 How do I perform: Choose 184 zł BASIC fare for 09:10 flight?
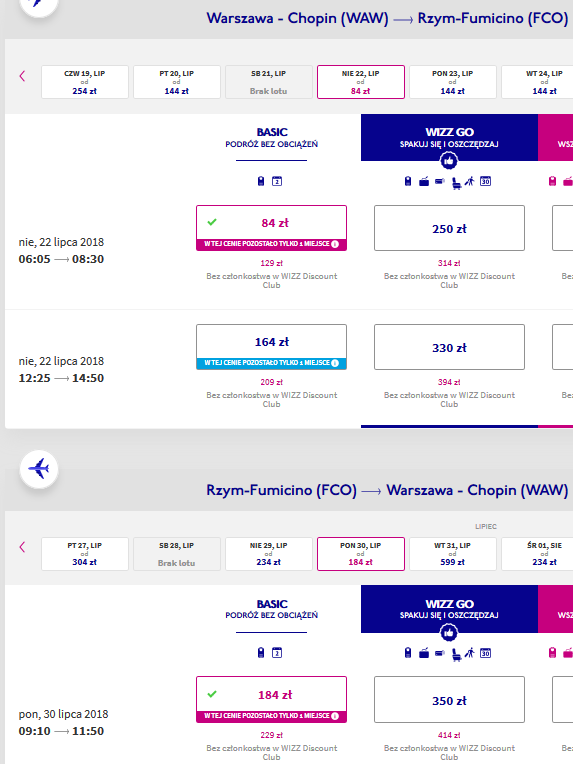coord(271,700)
